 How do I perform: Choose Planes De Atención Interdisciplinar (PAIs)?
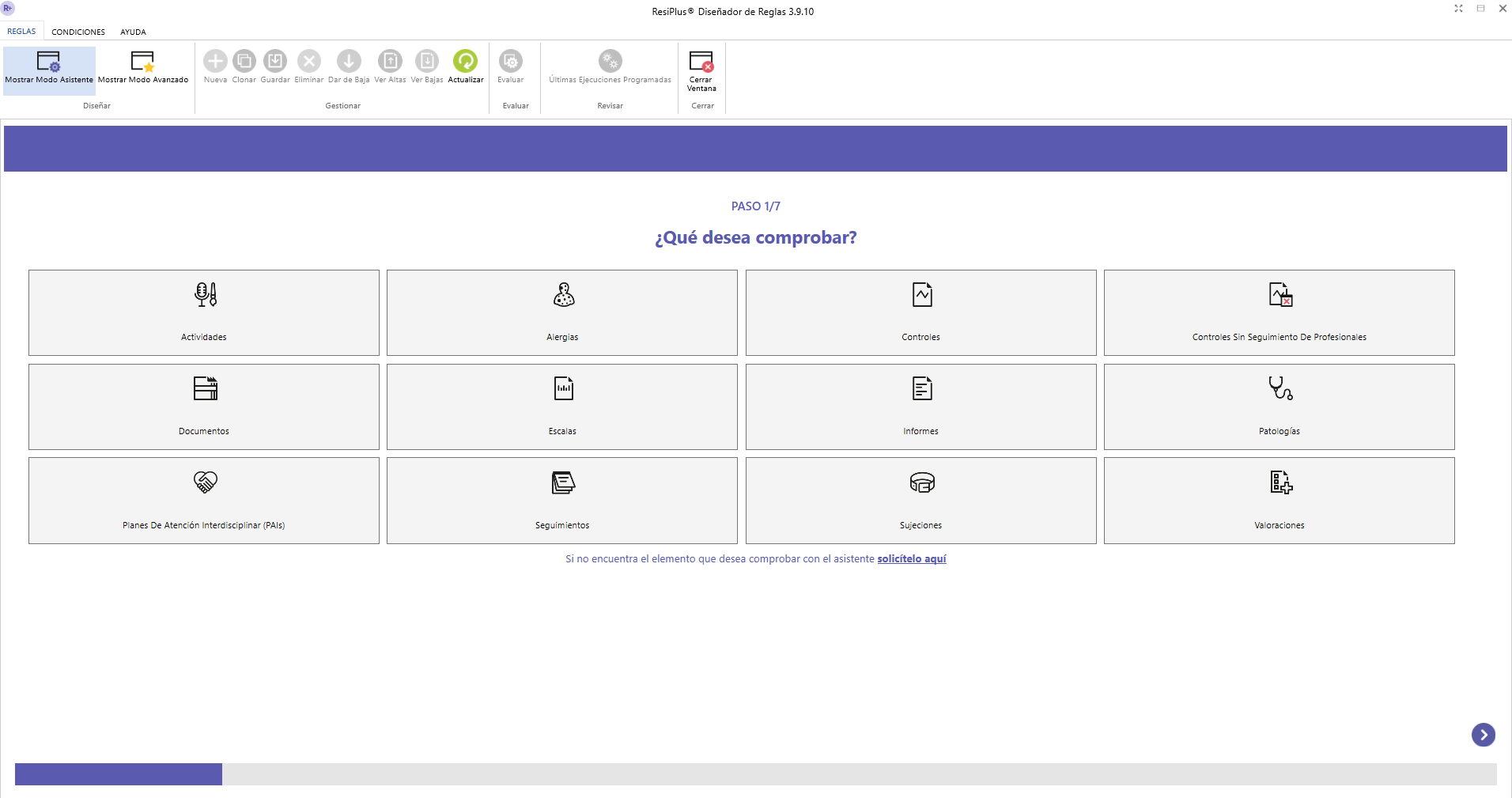[x=204, y=501]
